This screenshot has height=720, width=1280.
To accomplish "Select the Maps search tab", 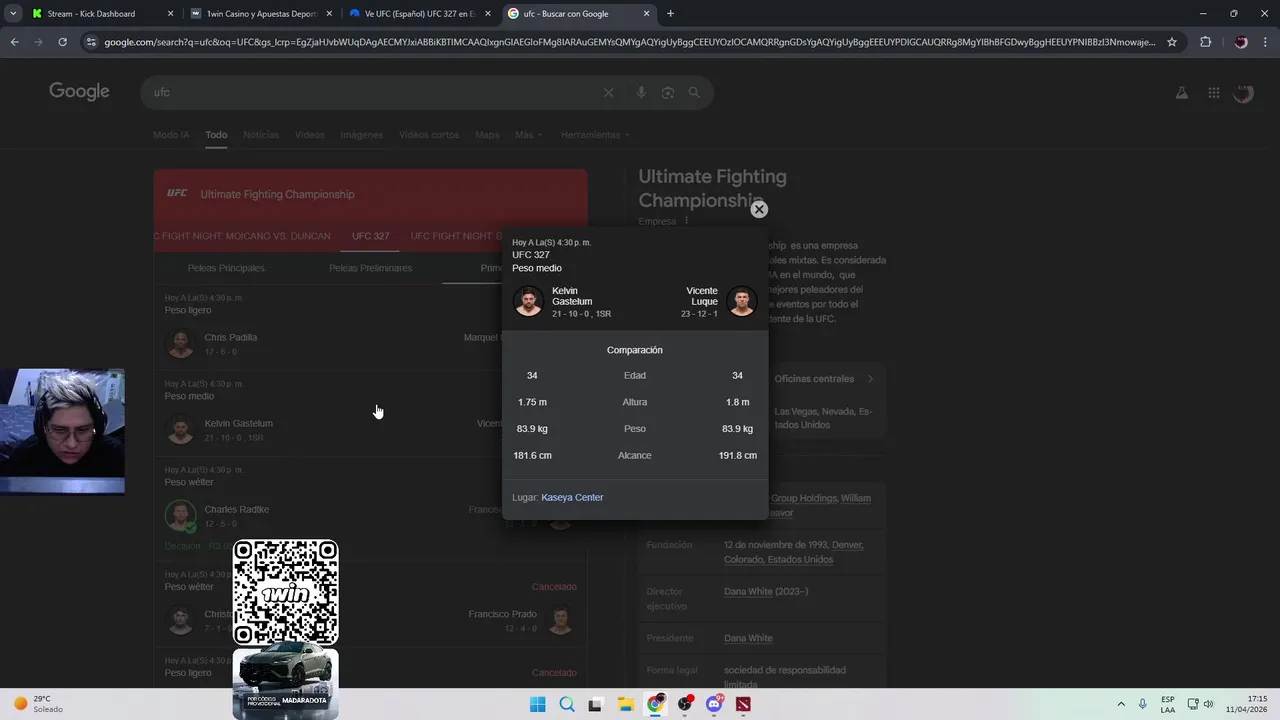I will [x=487, y=135].
